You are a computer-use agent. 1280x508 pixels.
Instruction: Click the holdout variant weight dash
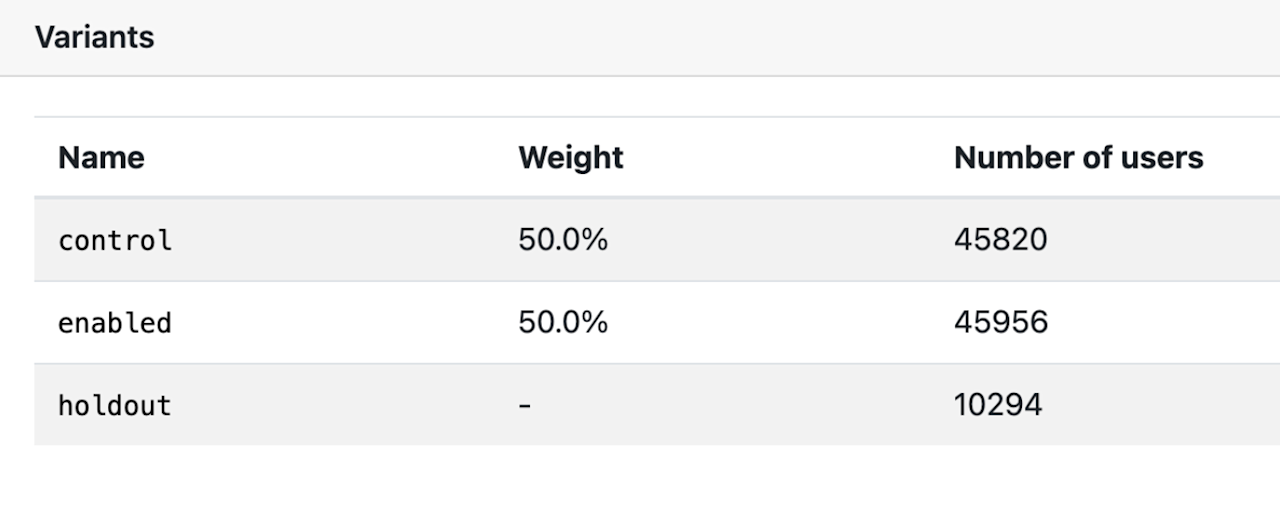525,405
